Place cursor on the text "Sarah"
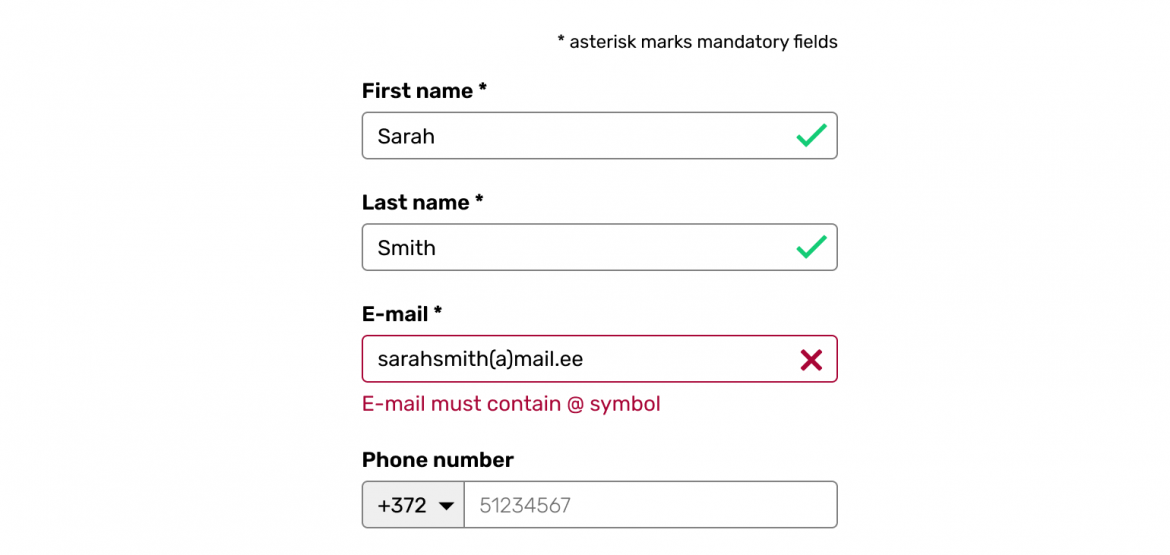The width and height of the screenshot is (1170, 555). click(406, 136)
